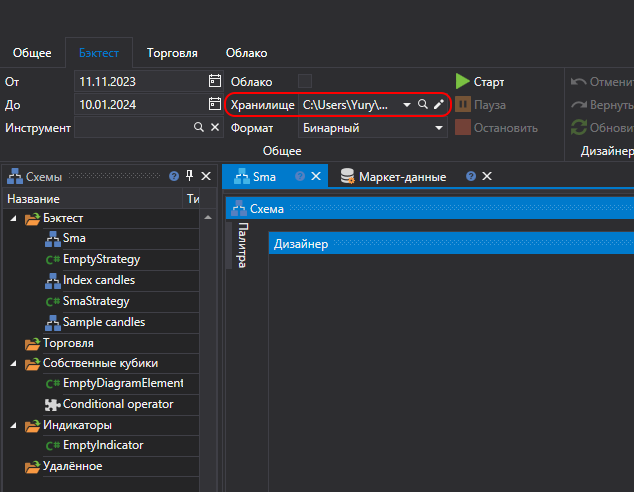Start the backtest with green Старт icon
The width and height of the screenshot is (634, 492).
click(462, 81)
